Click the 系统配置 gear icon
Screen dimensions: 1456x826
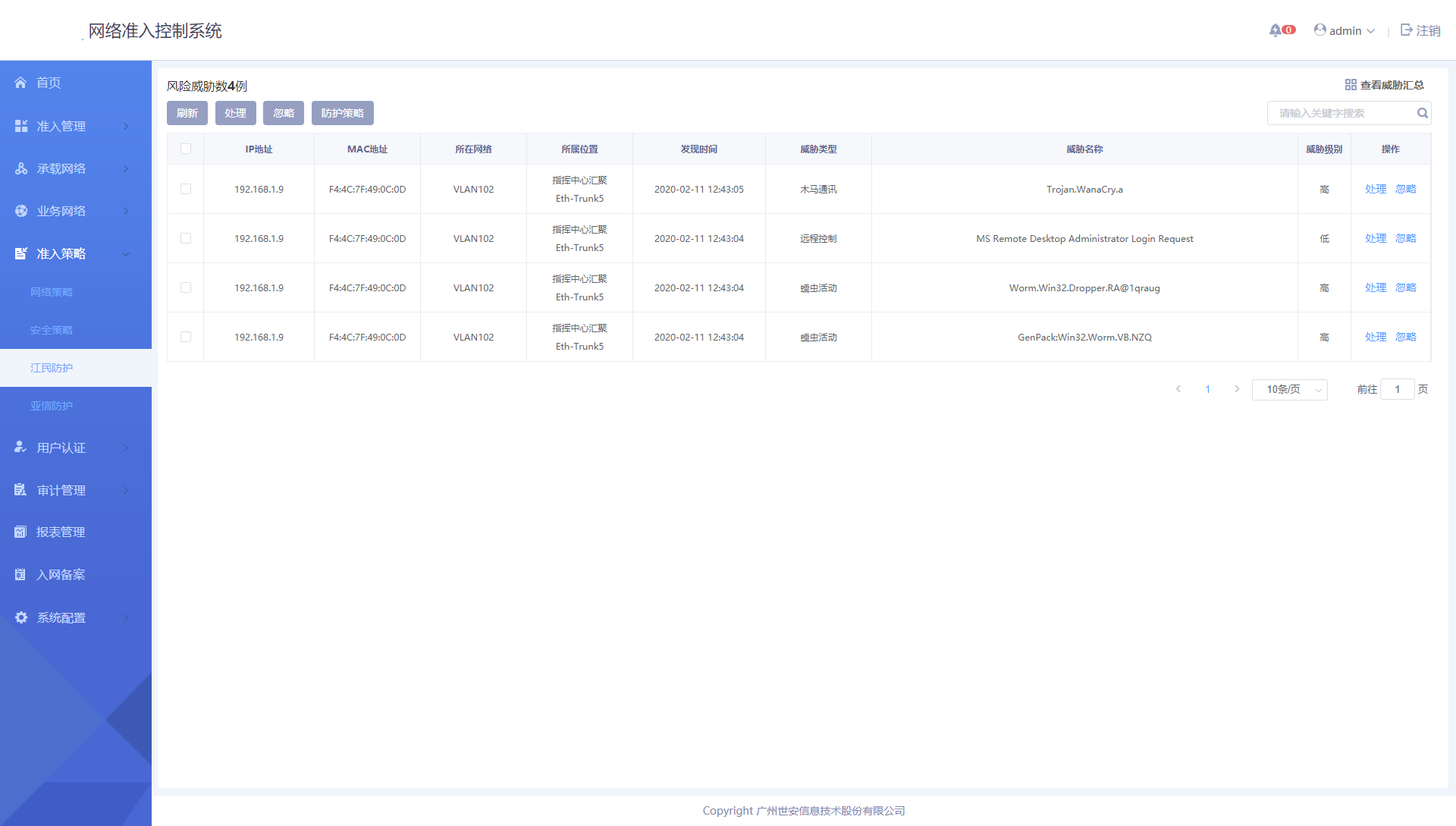(20, 617)
